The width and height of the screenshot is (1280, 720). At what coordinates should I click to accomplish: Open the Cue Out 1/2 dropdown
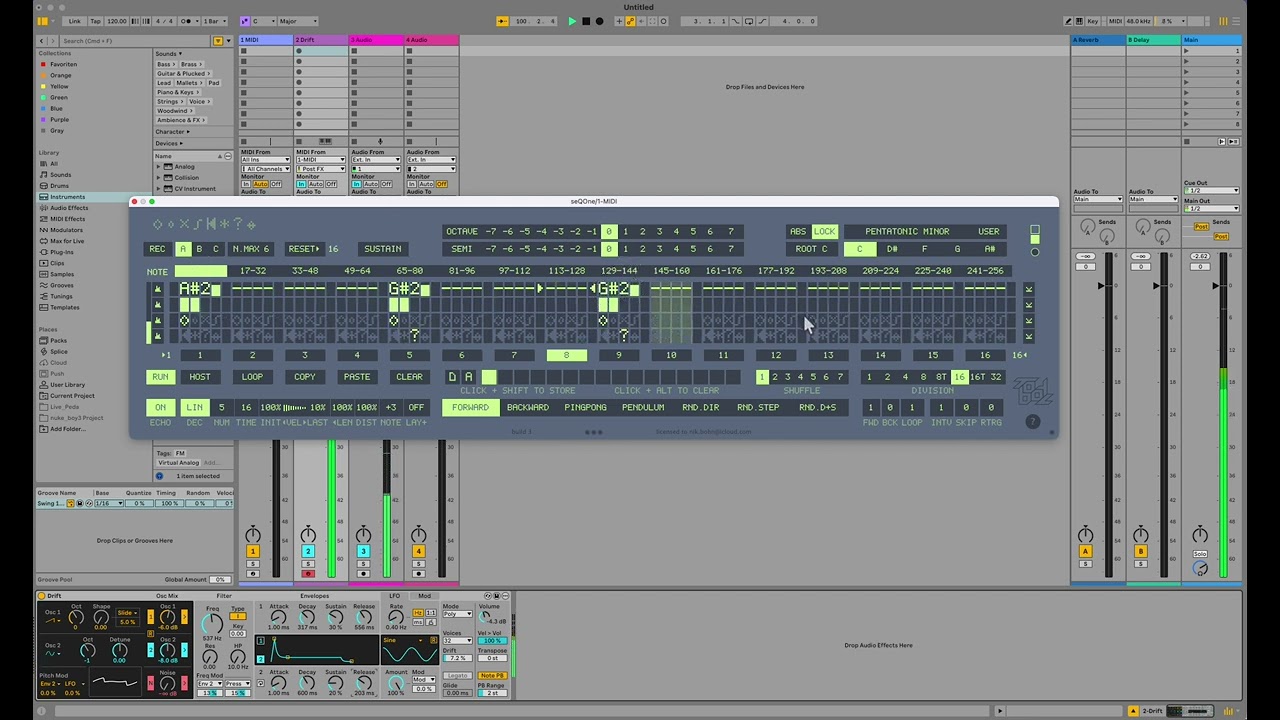1211,191
